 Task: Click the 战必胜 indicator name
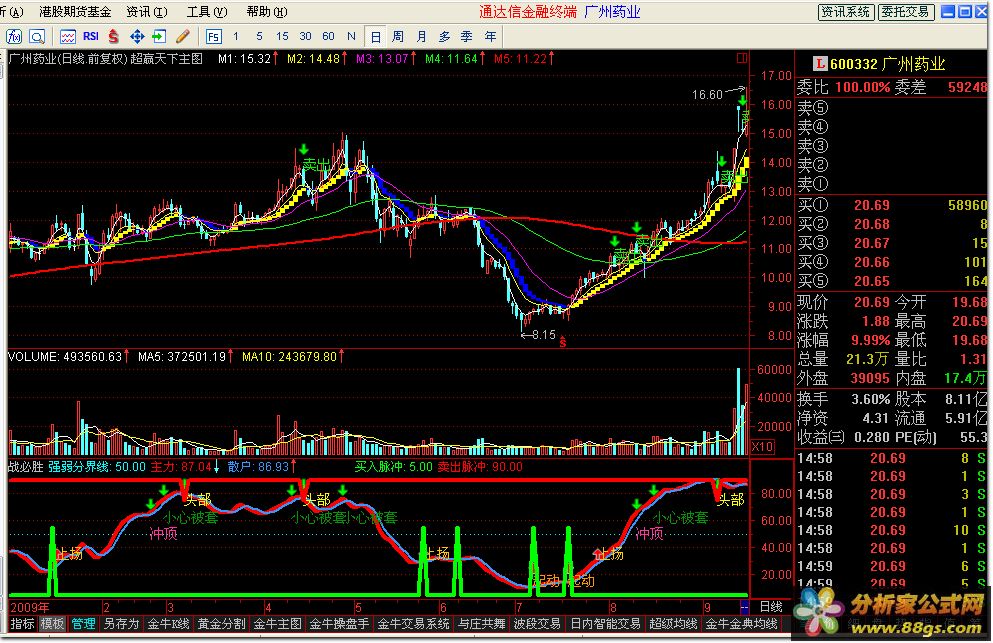point(25,467)
